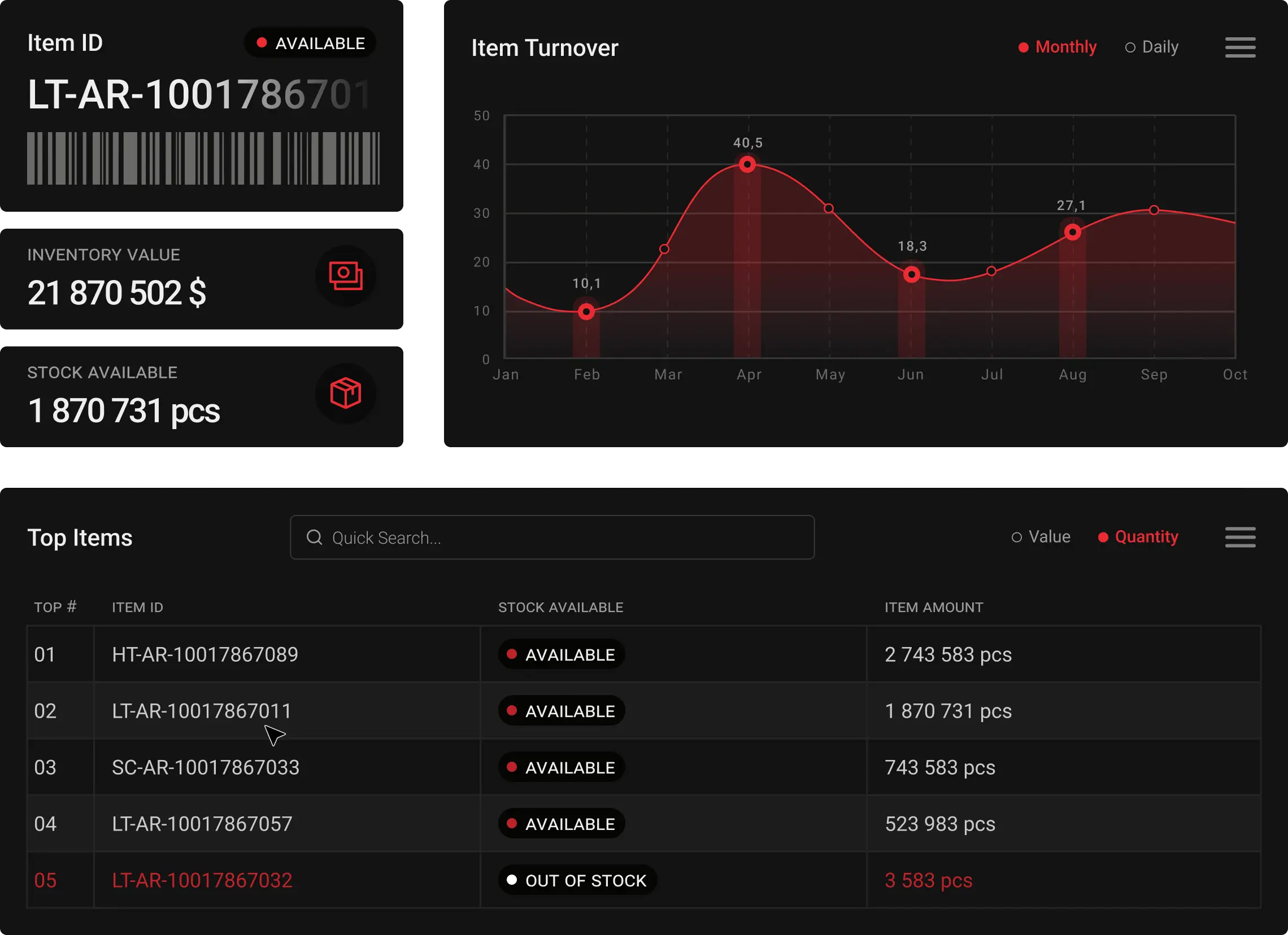This screenshot has height=935, width=1288.
Task: Click the Top Items title
Action: pos(80,538)
